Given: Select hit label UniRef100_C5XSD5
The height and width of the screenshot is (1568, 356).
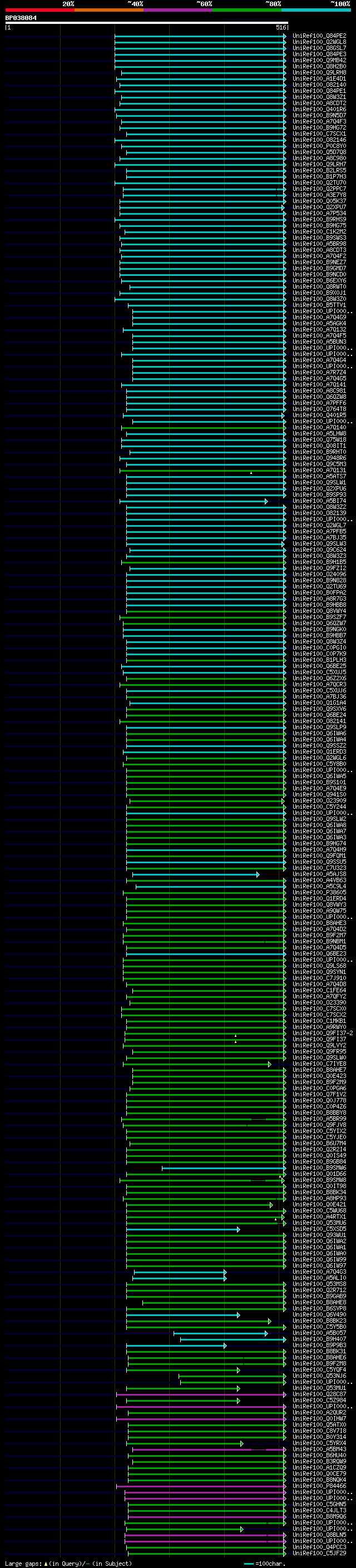Looking at the screenshot, I should [319, 1230].
